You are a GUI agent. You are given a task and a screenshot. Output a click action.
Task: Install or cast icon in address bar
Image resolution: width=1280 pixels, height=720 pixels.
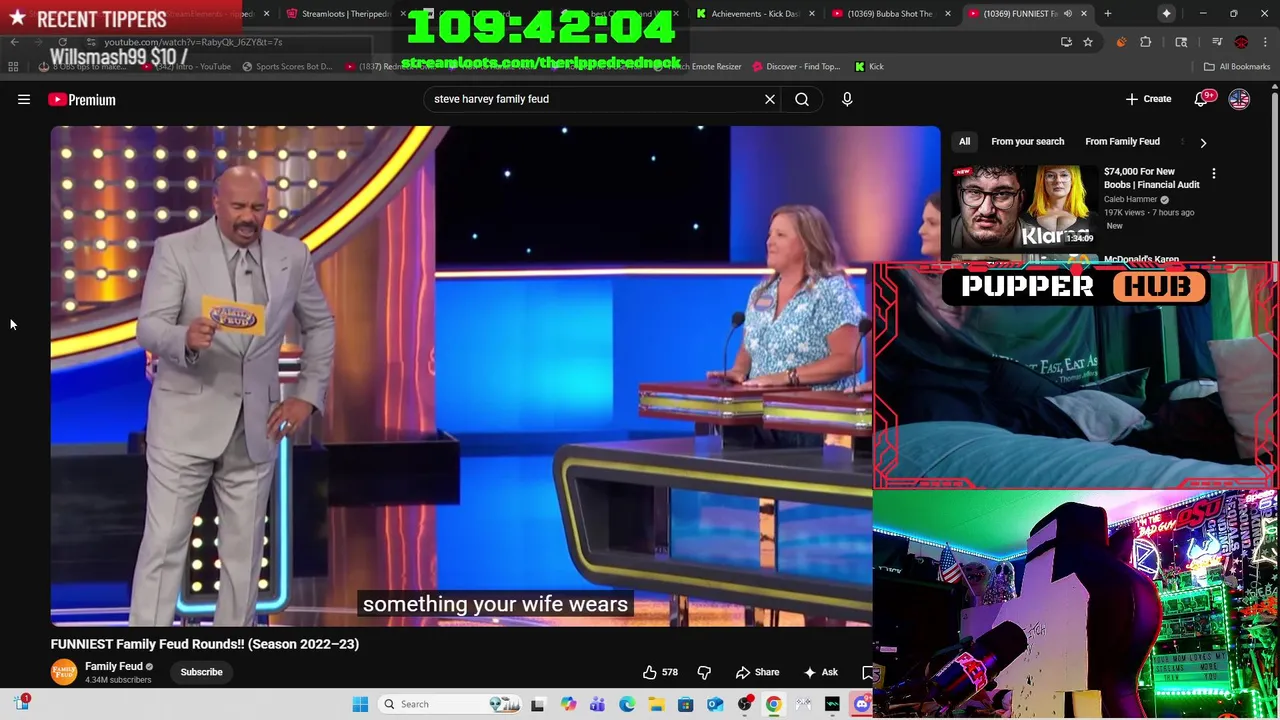pyautogui.click(x=1066, y=42)
